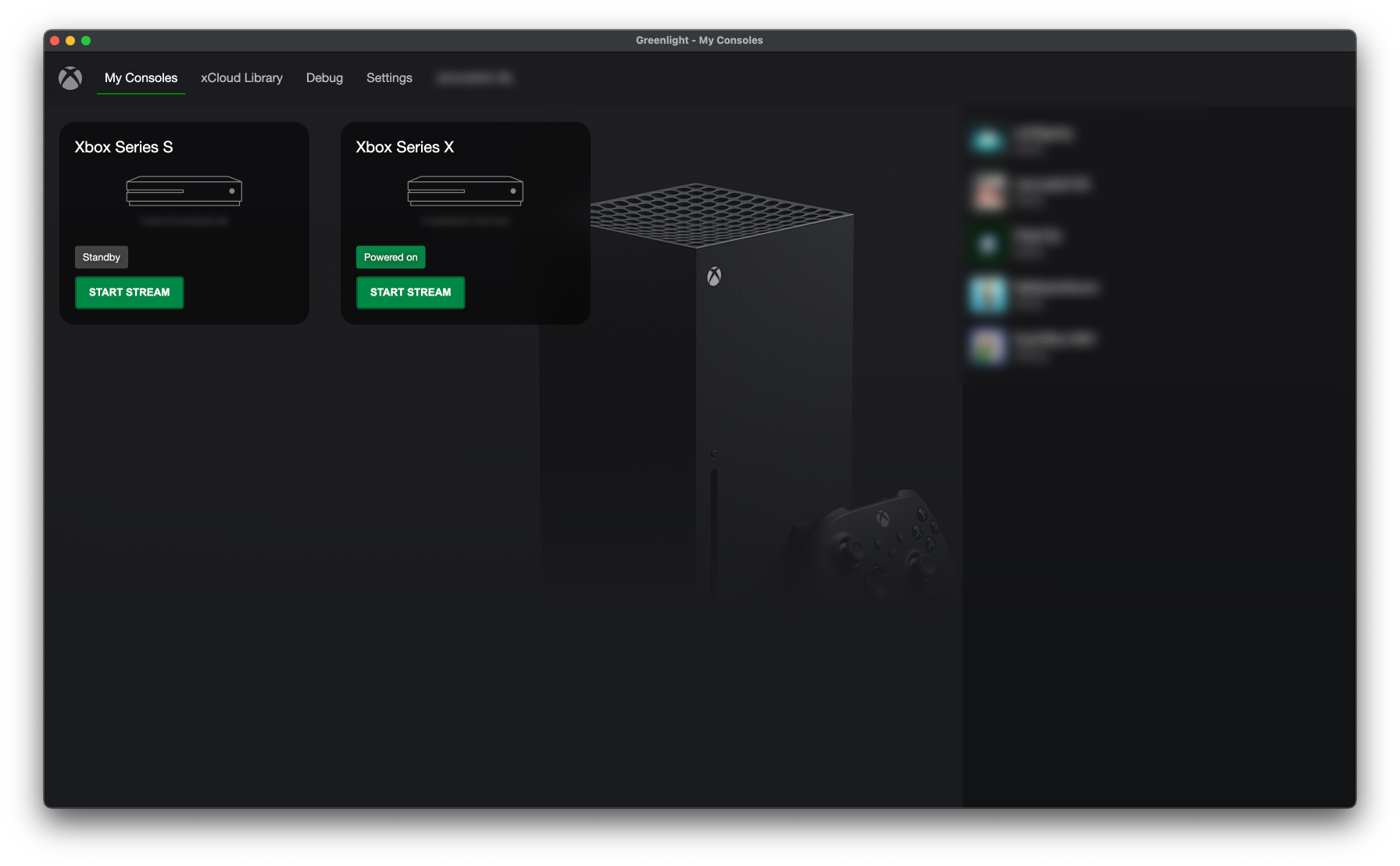Maximize the Greenlight window
Image resolution: width=1400 pixels, height=866 pixels.
tap(86, 41)
